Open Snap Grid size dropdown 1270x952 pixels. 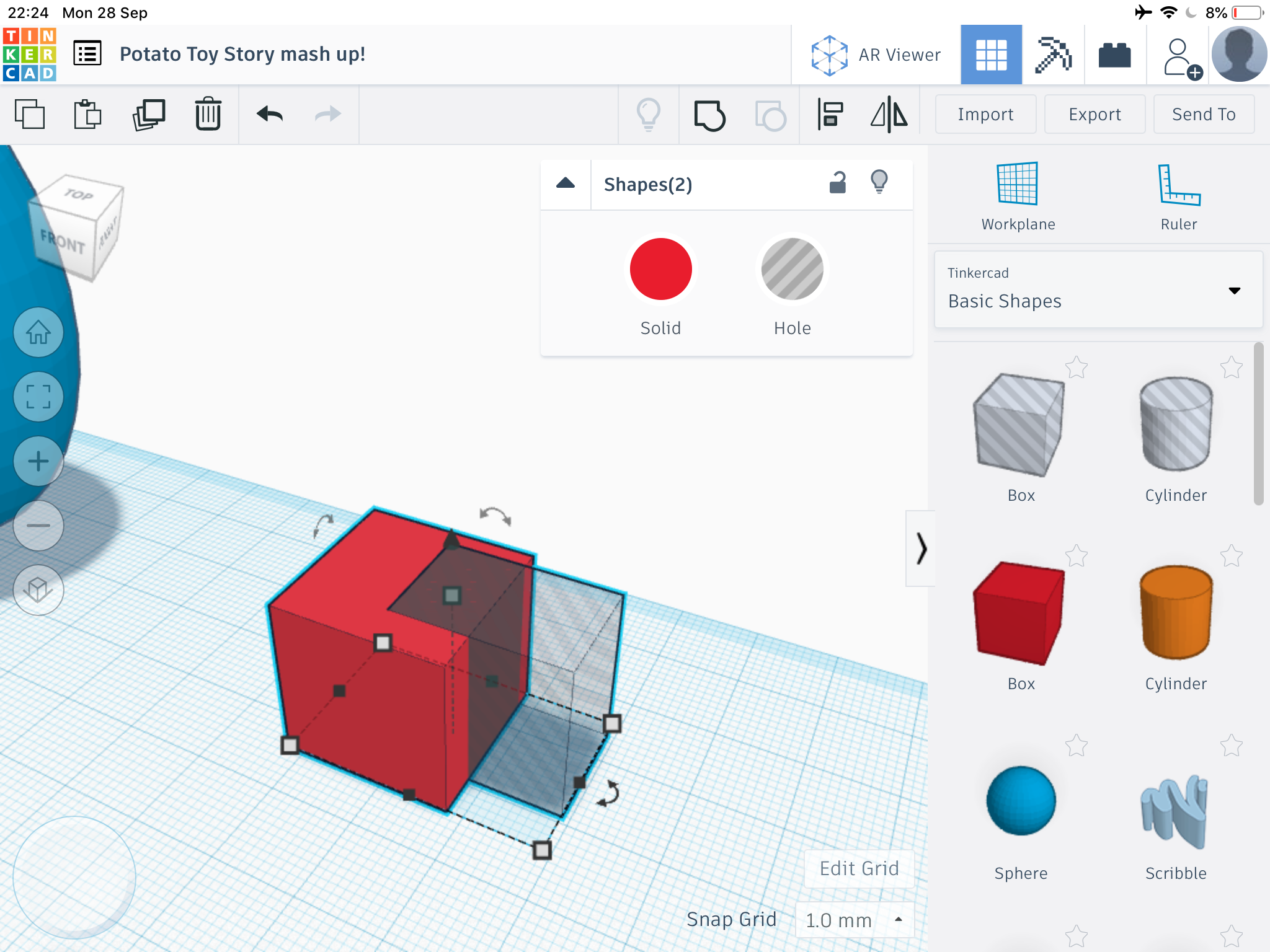click(x=855, y=920)
